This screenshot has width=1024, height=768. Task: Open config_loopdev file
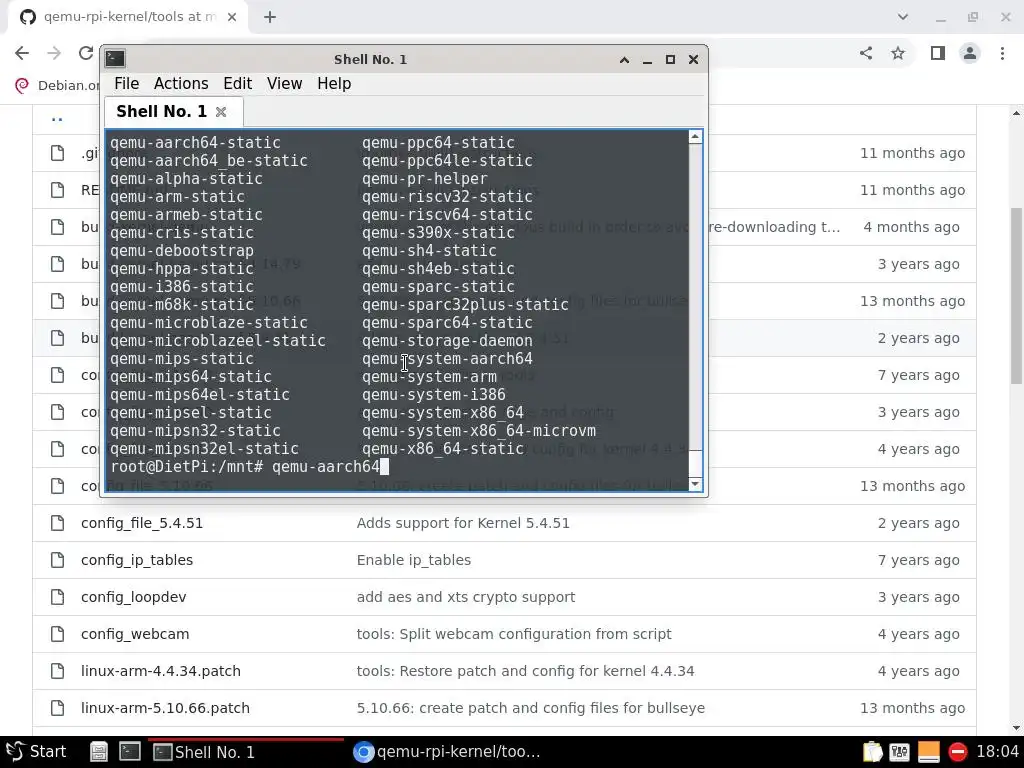(x=134, y=597)
